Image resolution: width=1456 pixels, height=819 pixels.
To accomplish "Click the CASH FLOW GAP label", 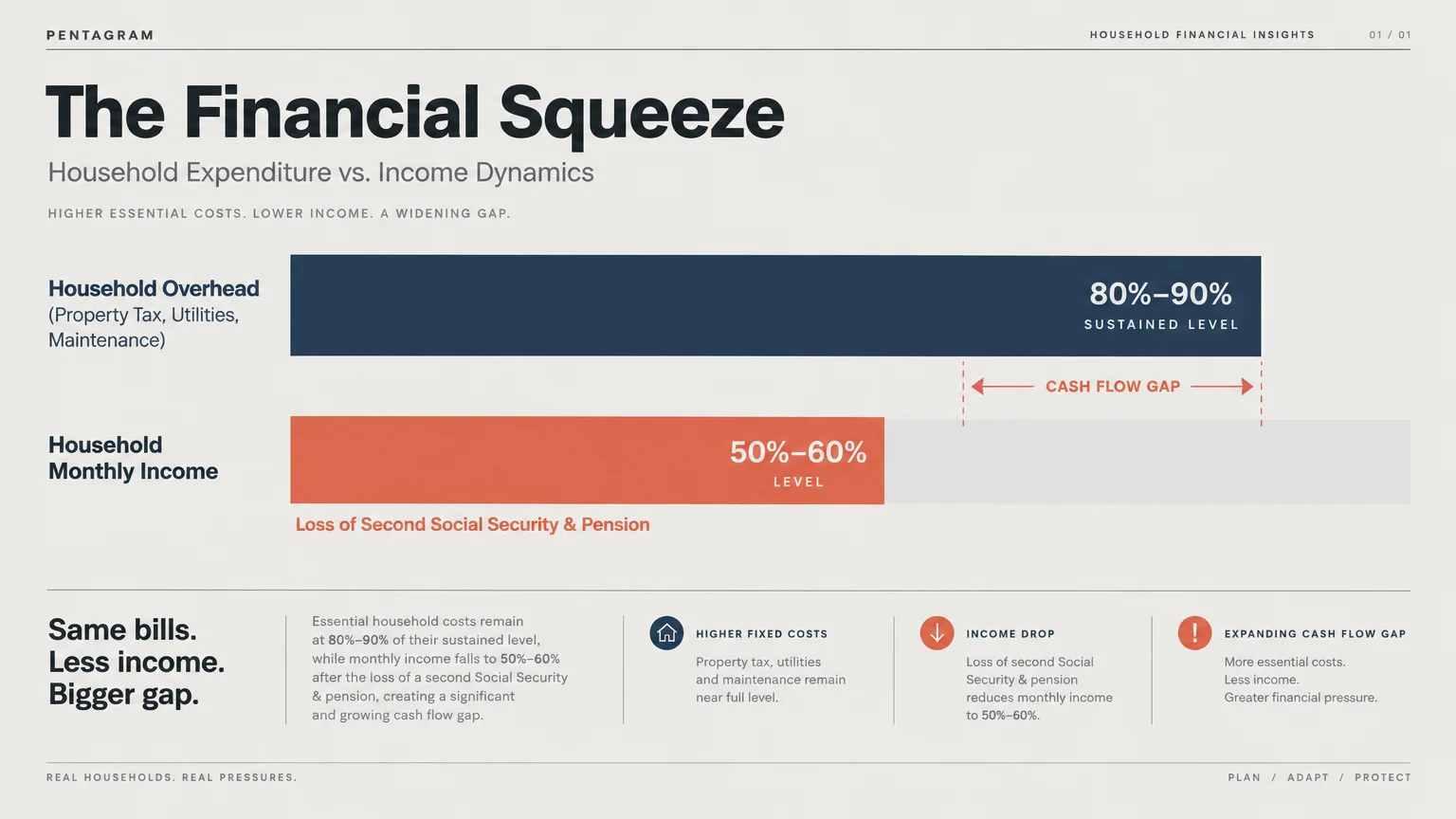I will (x=1113, y=387).
